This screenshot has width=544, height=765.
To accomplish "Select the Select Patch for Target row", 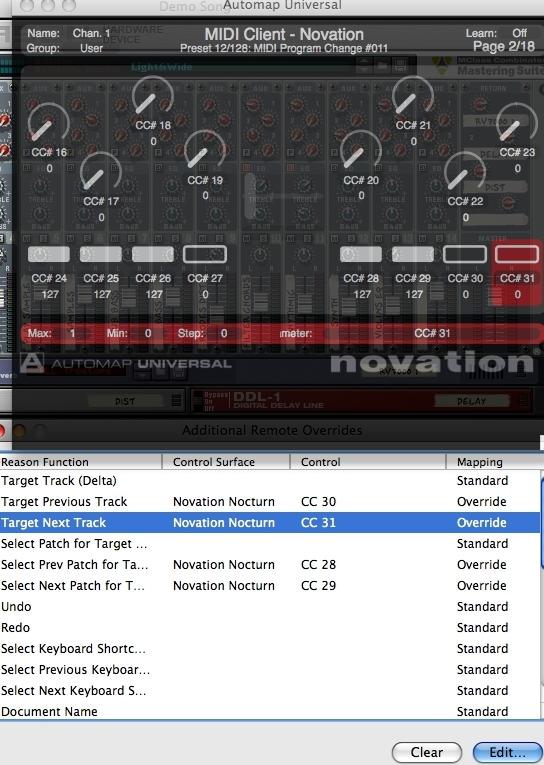I will click(270, 544).
